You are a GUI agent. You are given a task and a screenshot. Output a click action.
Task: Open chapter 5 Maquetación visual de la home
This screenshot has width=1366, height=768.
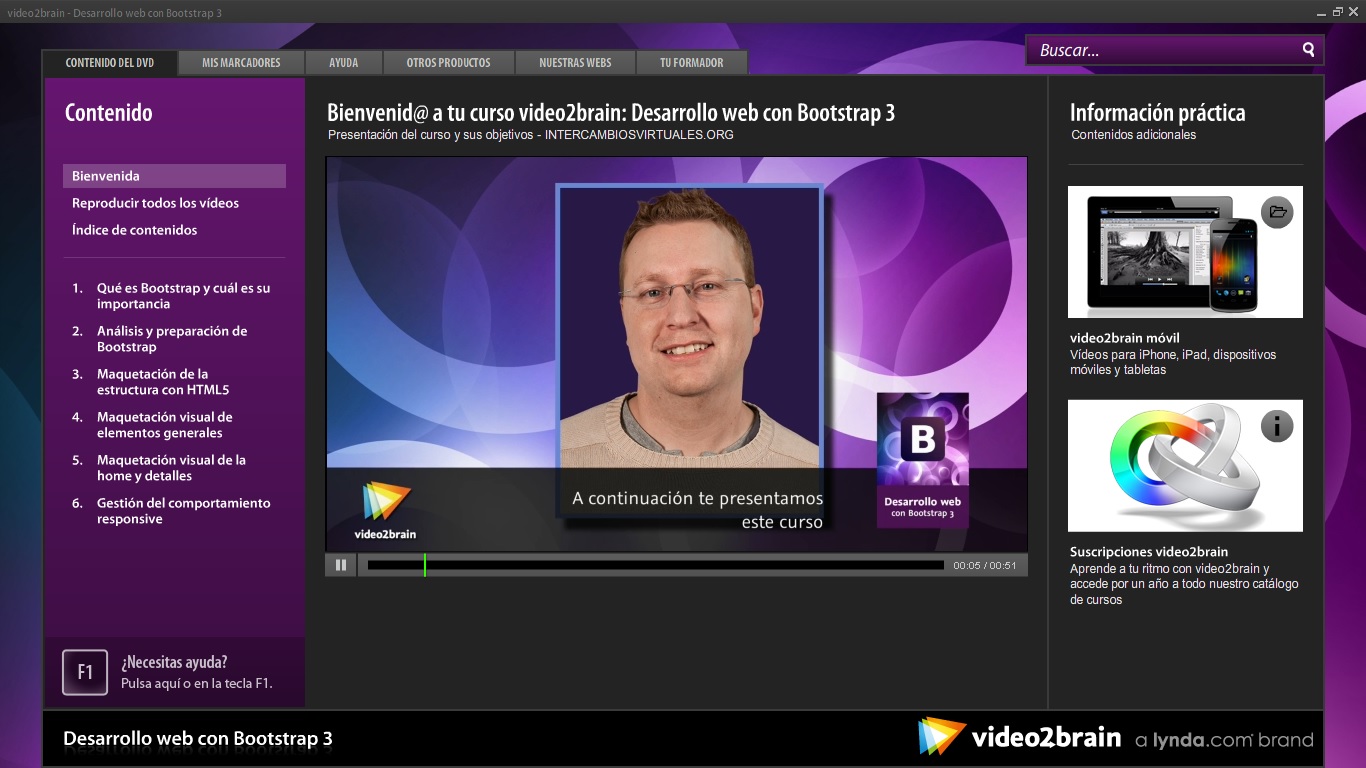pos(159,468)
